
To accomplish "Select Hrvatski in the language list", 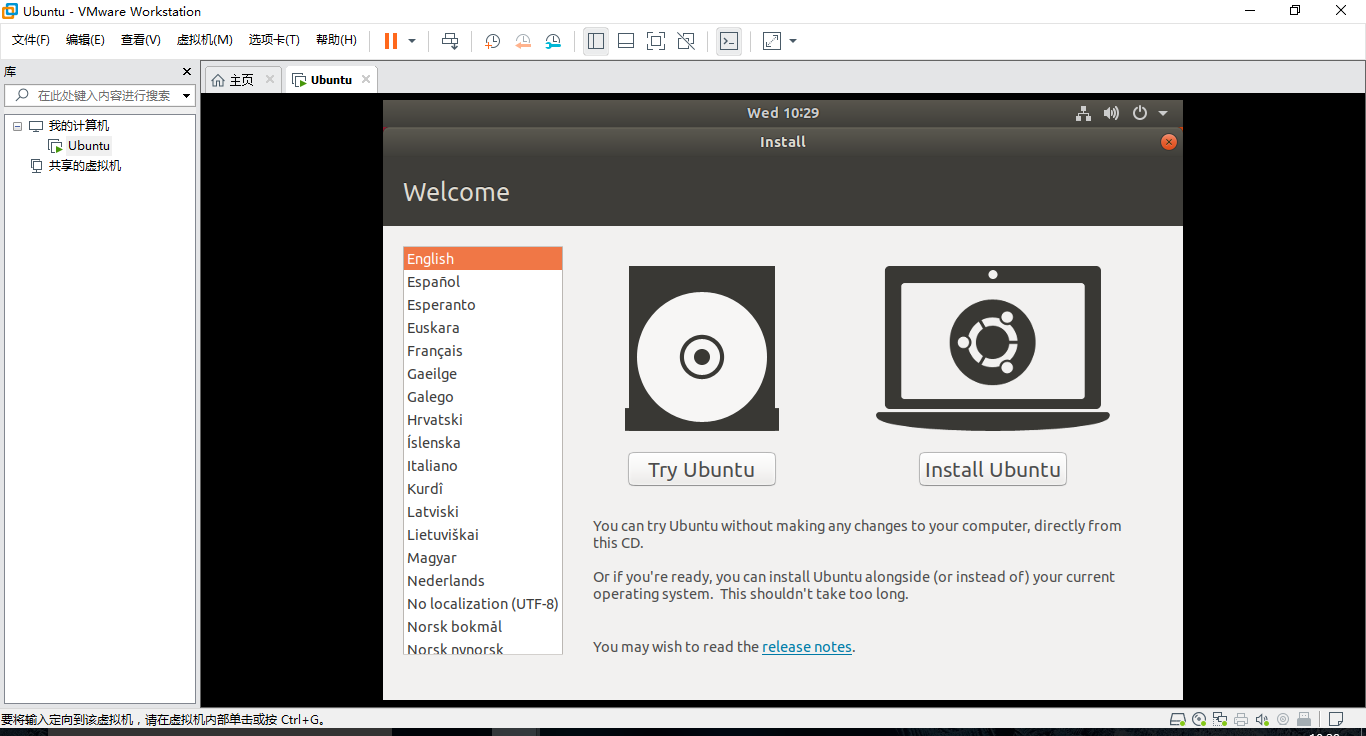I will pyautogui.click(x=483, y=420).
